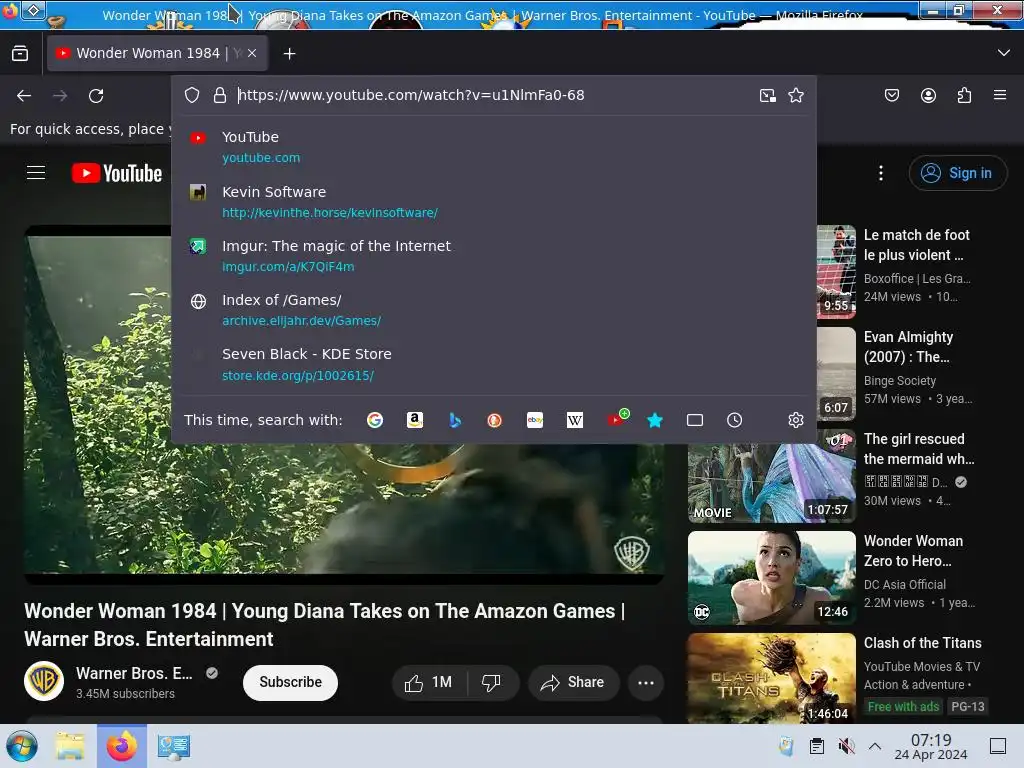1024x768 pixels.
Task: Open the Windows-style start menu
Action: (22, 746)
